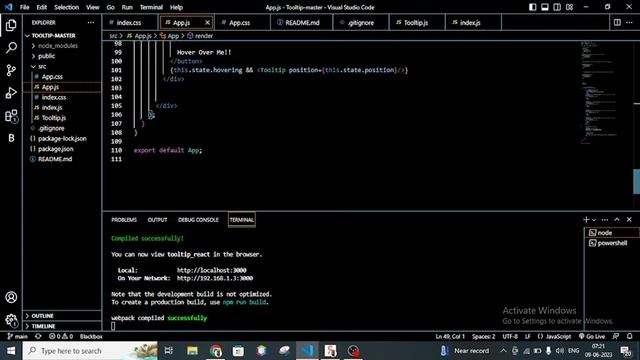This screenshot has height=360, width=640.
Task: Switch to the index.js editor tab
Action: point(473,22)
